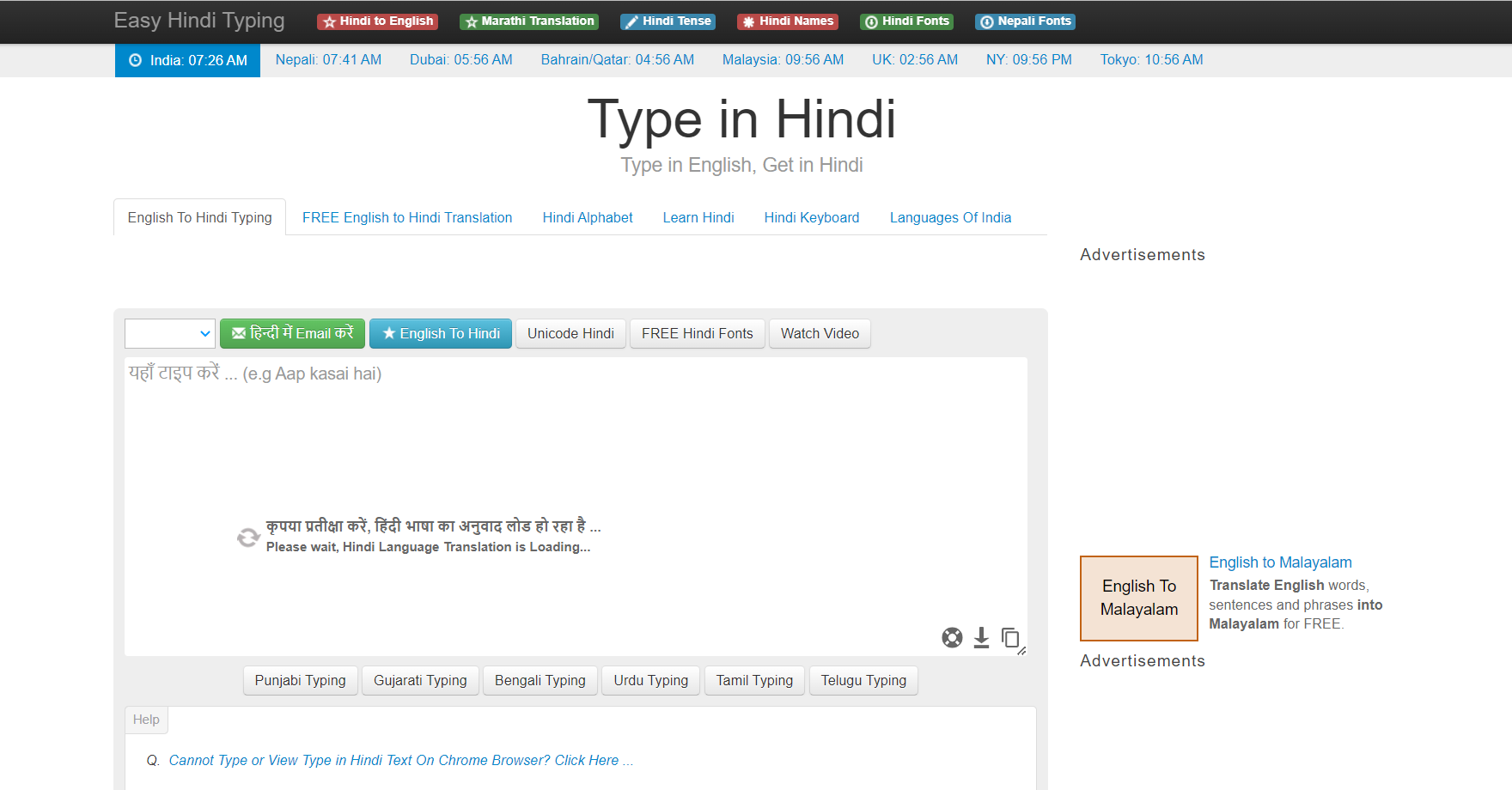Click the Watch Video button
1512x790 pixels.
pos(820,333)
